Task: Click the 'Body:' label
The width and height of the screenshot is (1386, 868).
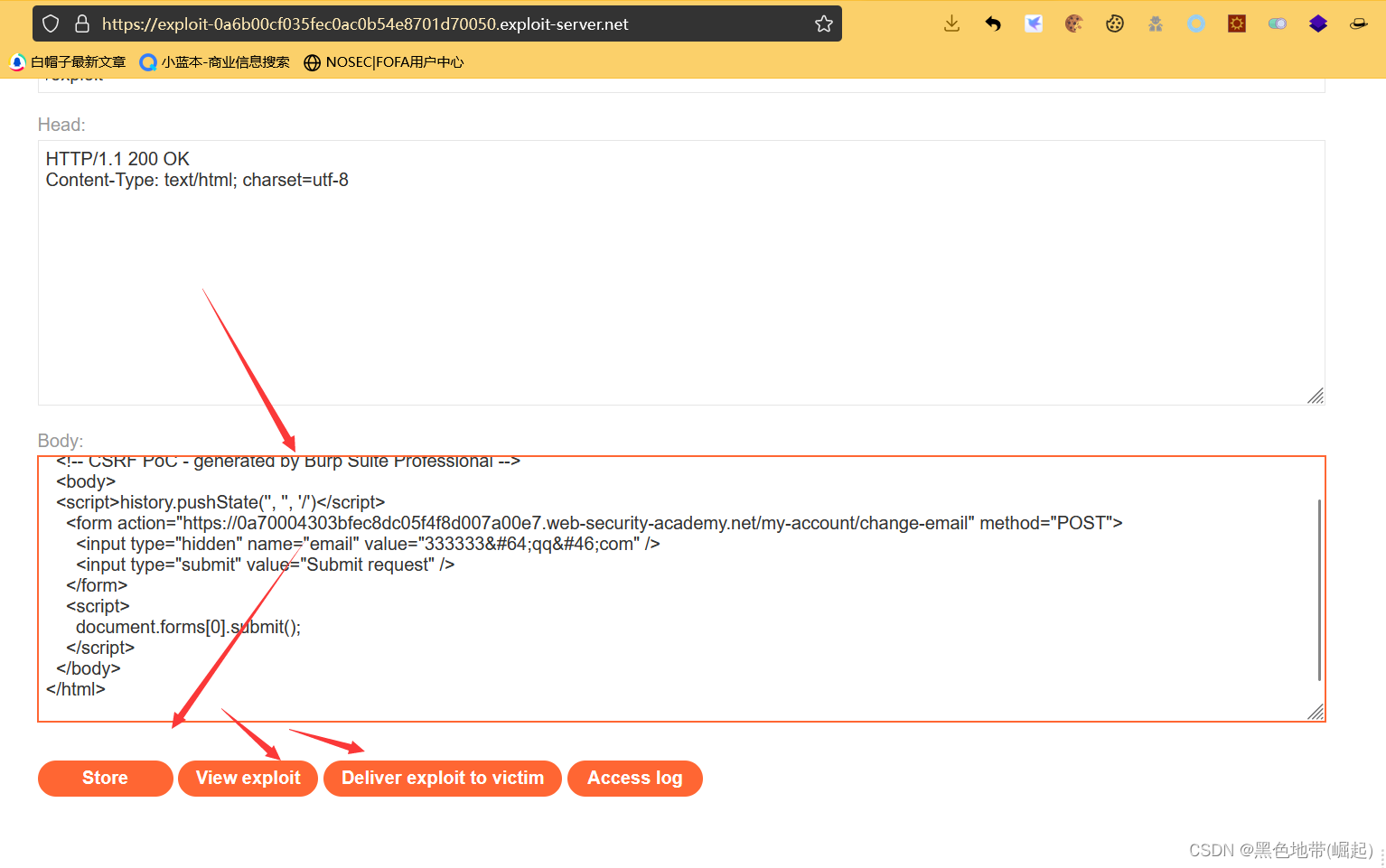Action: pos(61,441)
